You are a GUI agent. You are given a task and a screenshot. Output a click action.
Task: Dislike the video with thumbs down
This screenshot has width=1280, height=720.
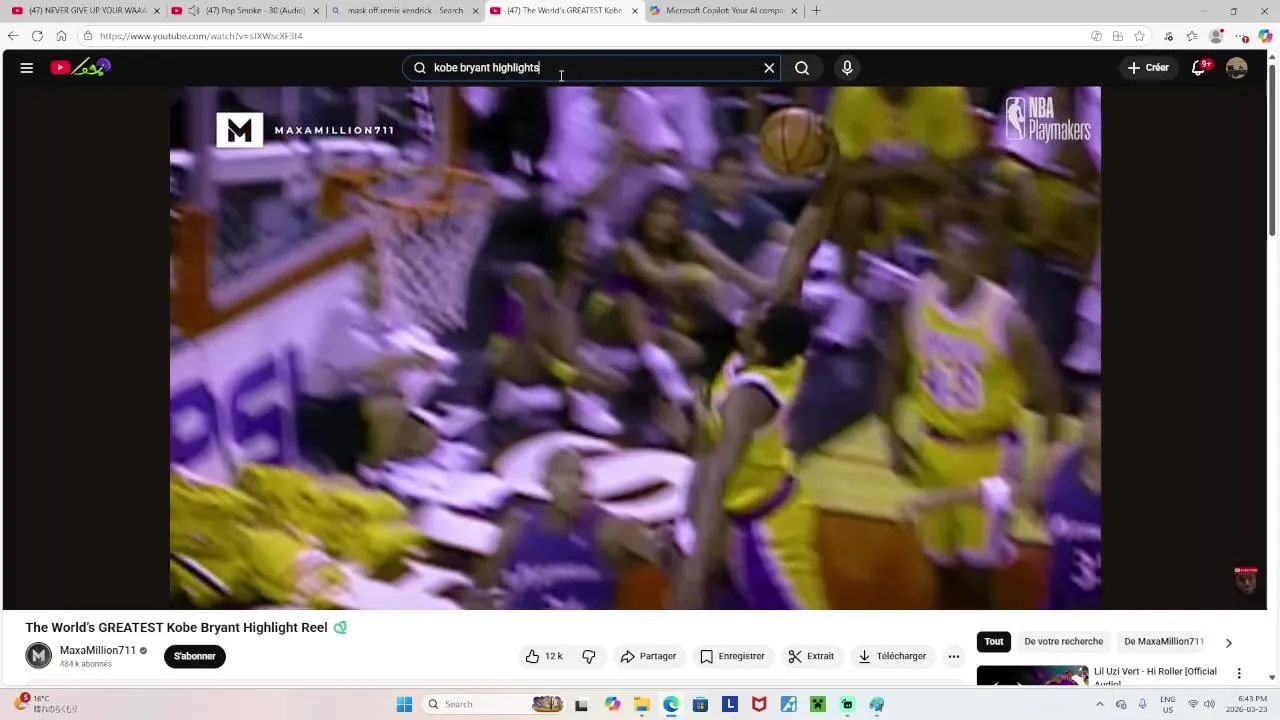pos(589,656)
